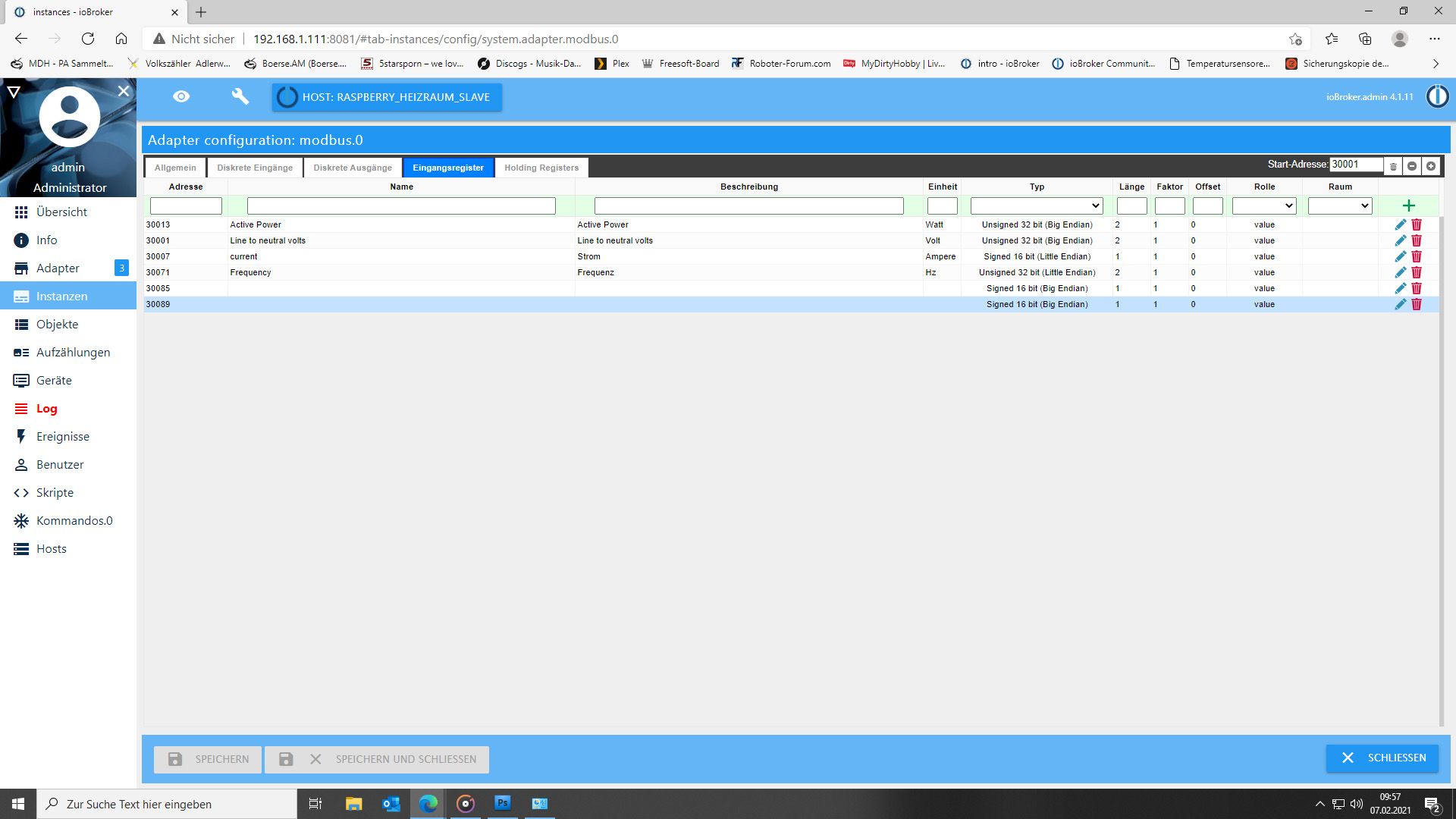This screenshot has width=1456, height=819.
Task: Open Objekte in the sidebar
Action: 57,324
